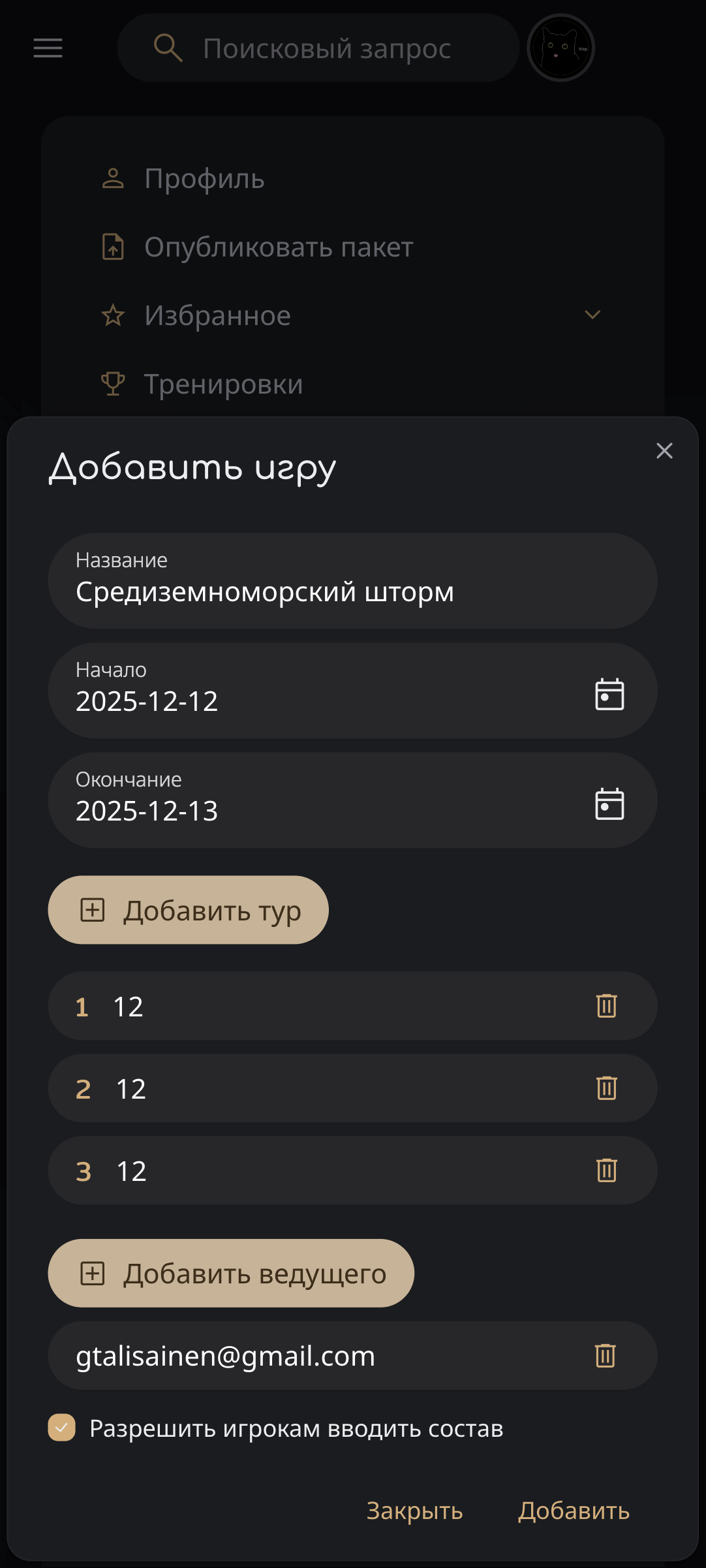Delete round 2 with trash icon
Image resolution: width=706 pixels, height=1568 pixels.
(606, 1088)
